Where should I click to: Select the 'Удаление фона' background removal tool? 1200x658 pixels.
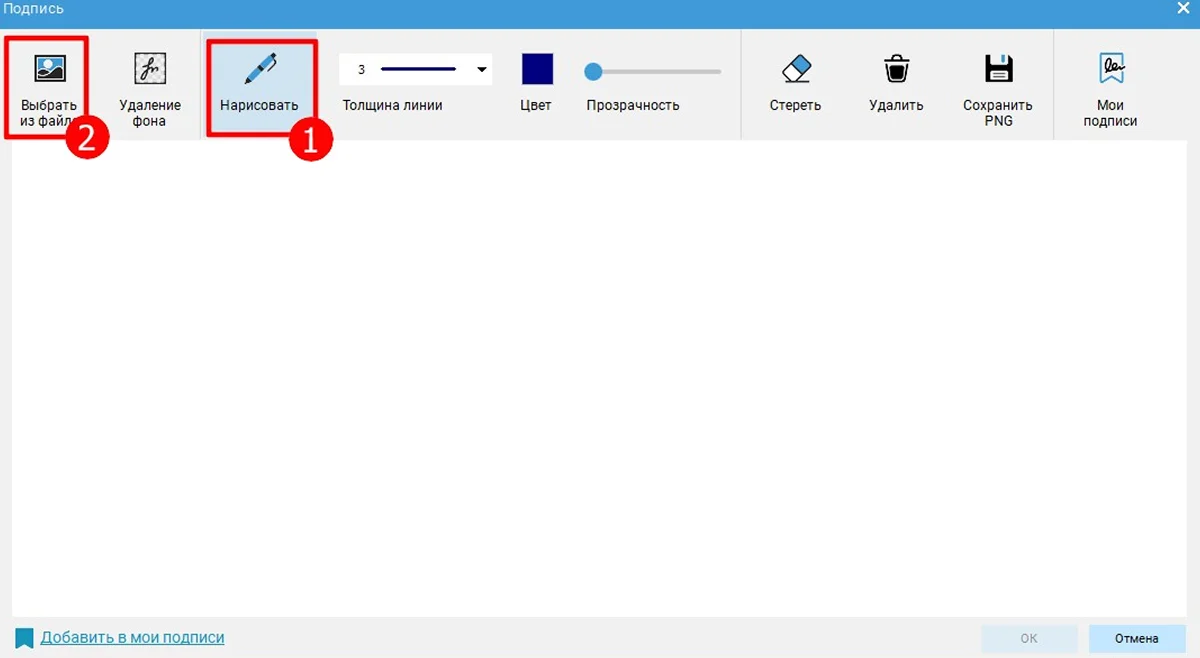150,68
